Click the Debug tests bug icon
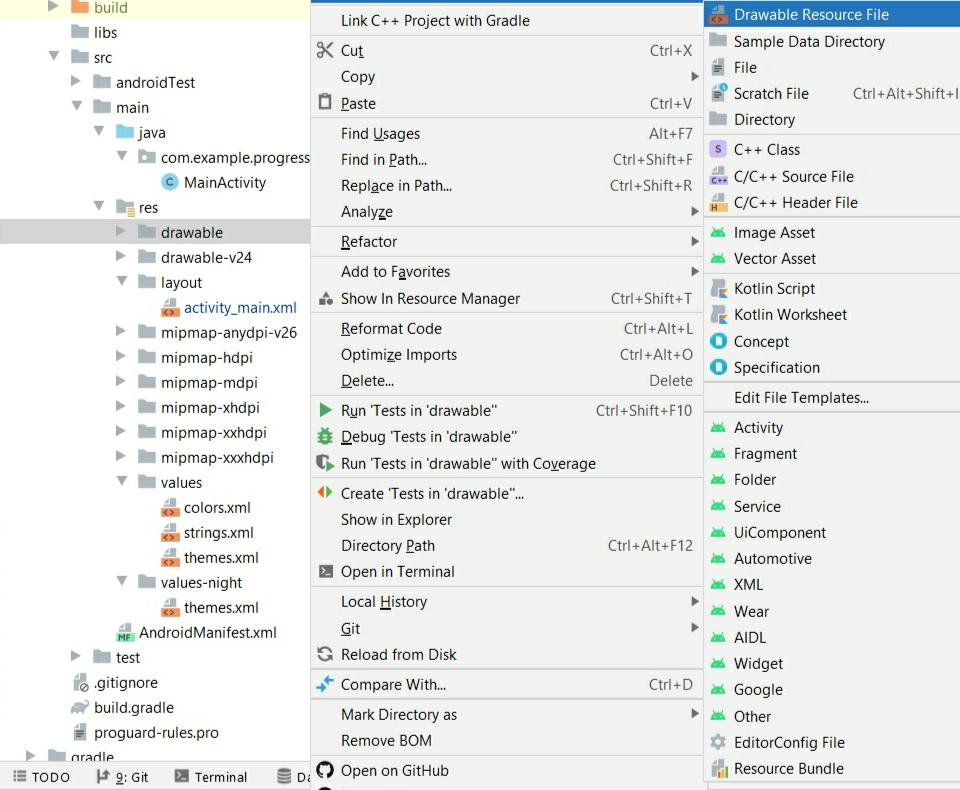 (325, 437)
